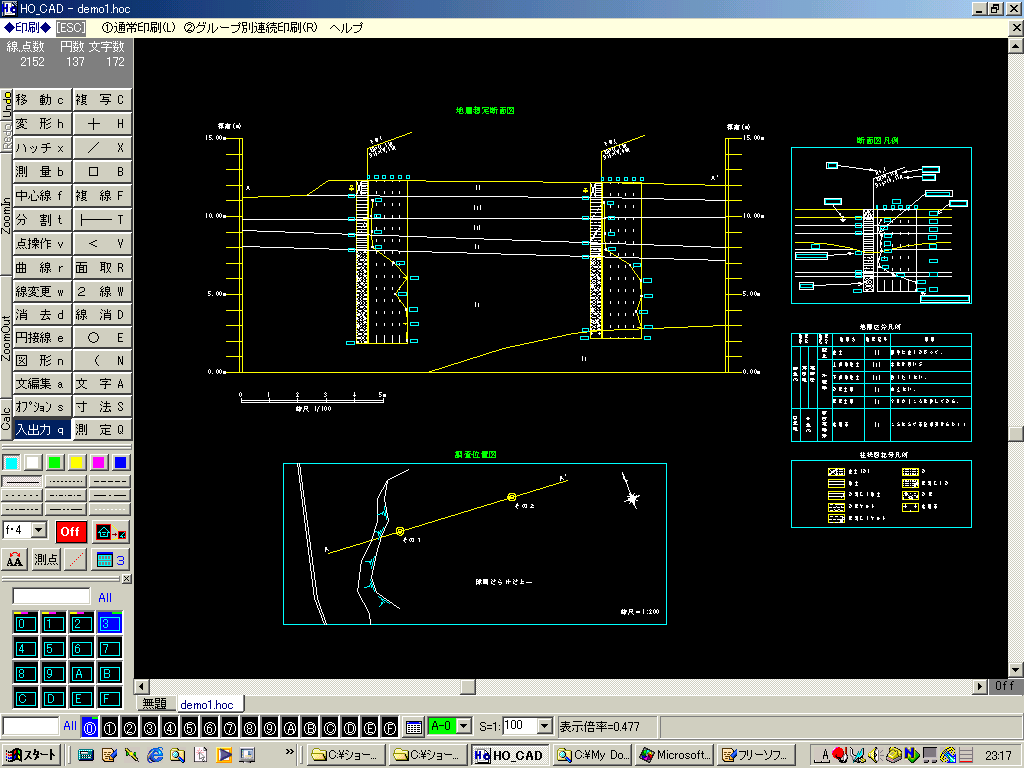The image size is (1024, 768).
Task: Select the 測量 b survey tool
Action: point(42,172)
